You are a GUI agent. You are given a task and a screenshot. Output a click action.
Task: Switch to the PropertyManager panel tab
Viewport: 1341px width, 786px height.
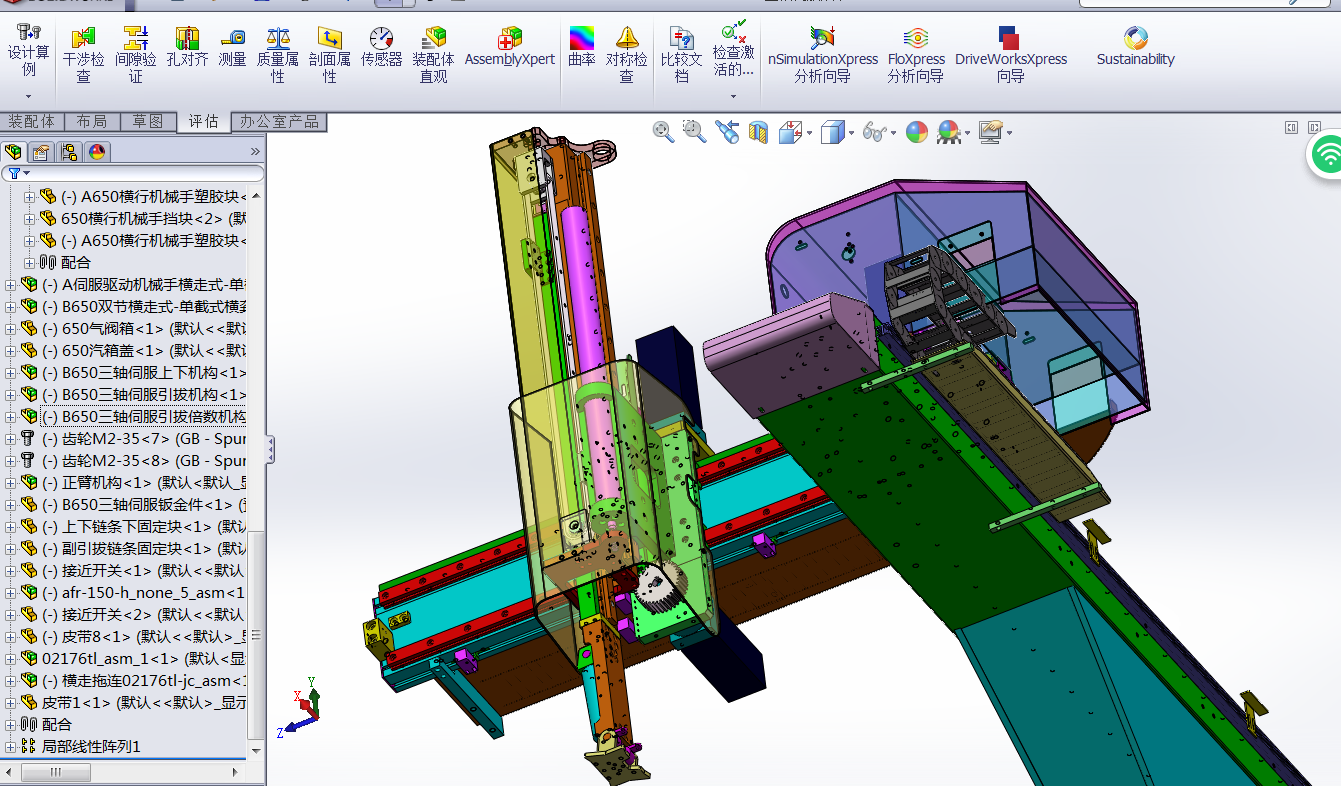[x=41, y=152]
